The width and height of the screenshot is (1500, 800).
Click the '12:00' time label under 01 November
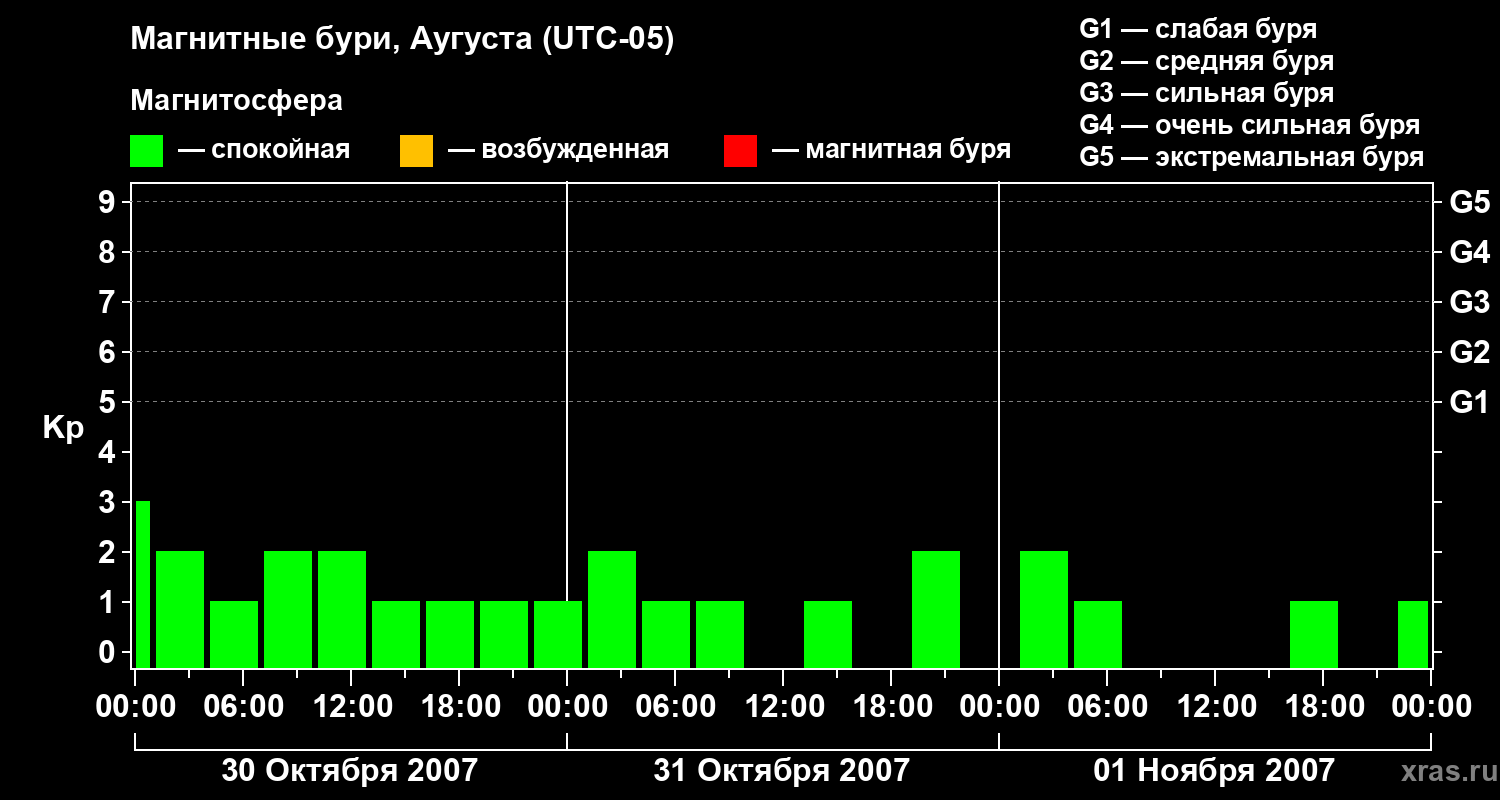tap(1215, 707)
